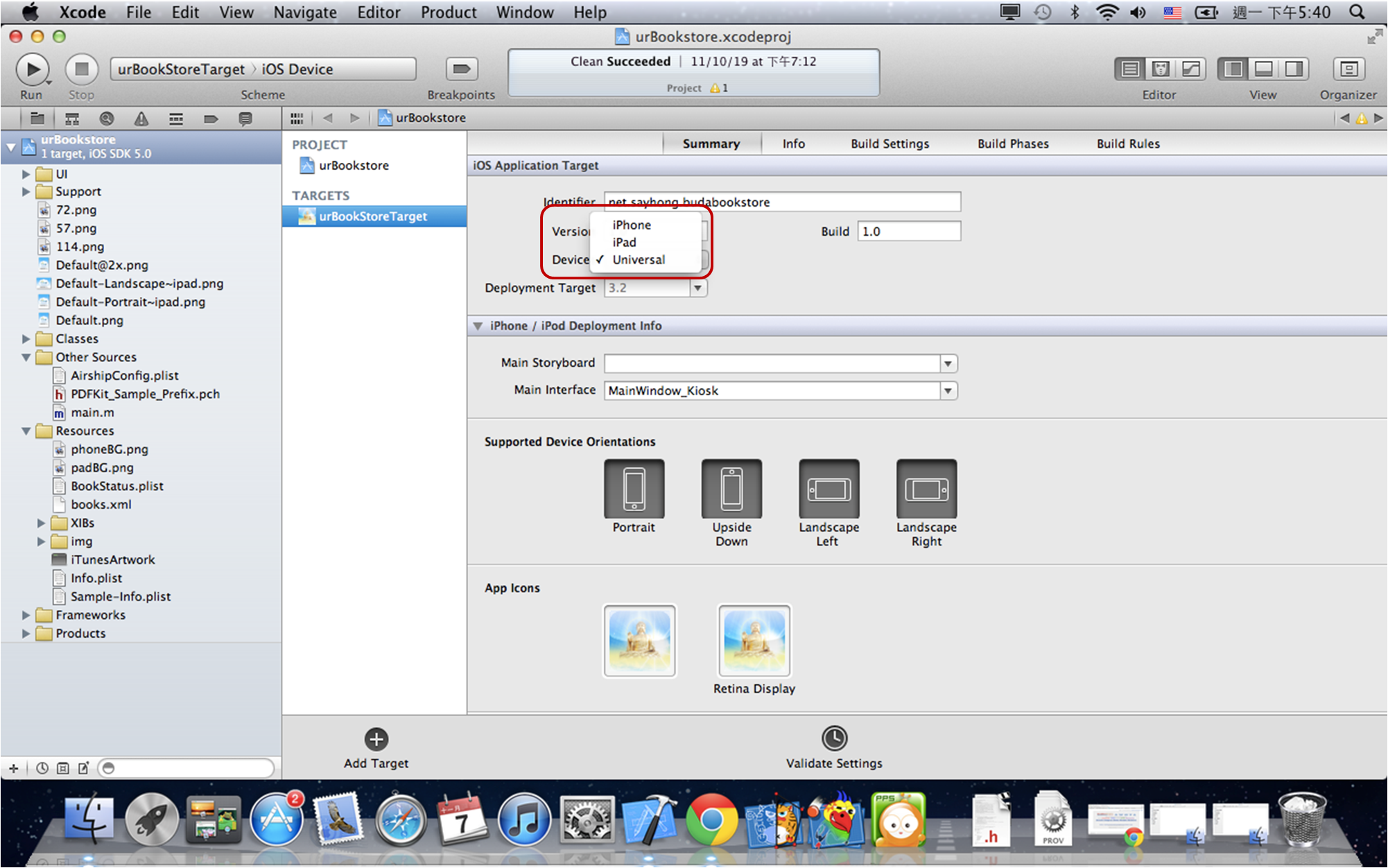Filter files with source control status

pyautogui.click(x=62, y=768)
